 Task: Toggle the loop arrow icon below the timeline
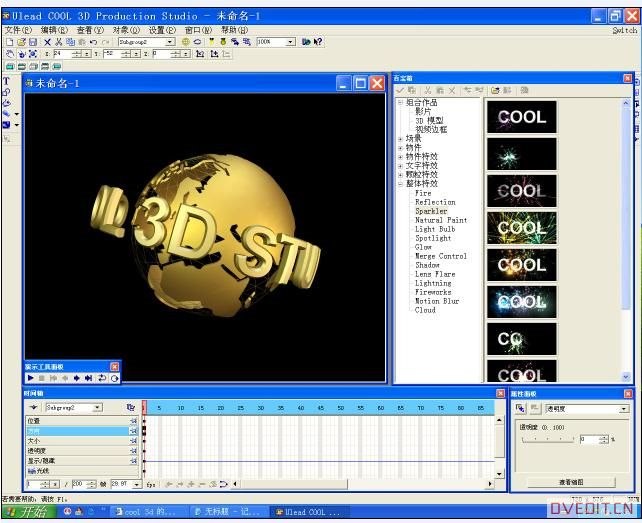[223, 484]
